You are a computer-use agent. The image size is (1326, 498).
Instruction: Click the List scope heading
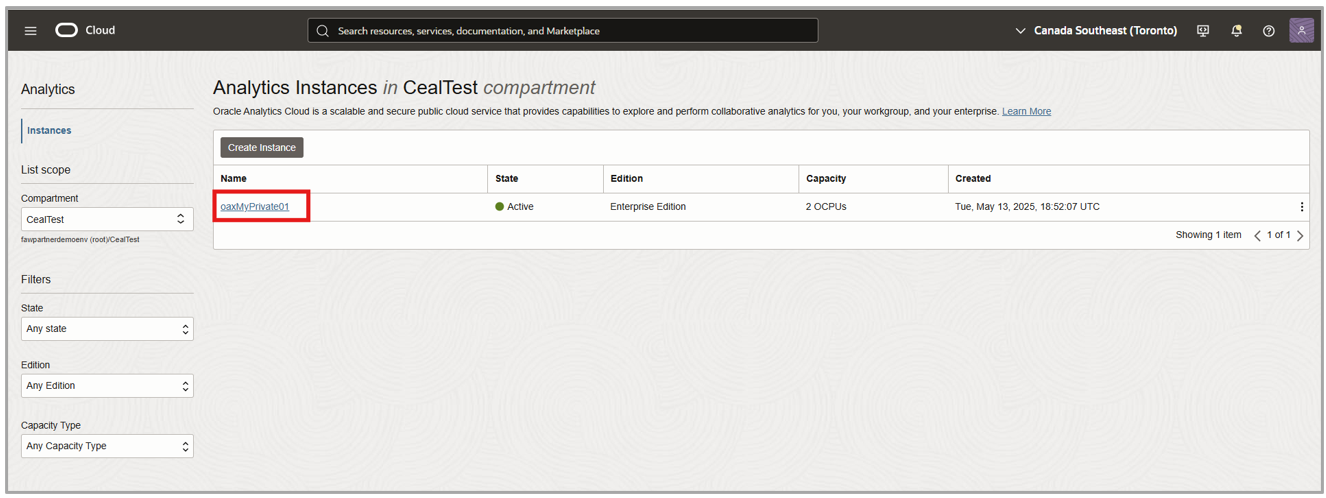tap(46, 170)
